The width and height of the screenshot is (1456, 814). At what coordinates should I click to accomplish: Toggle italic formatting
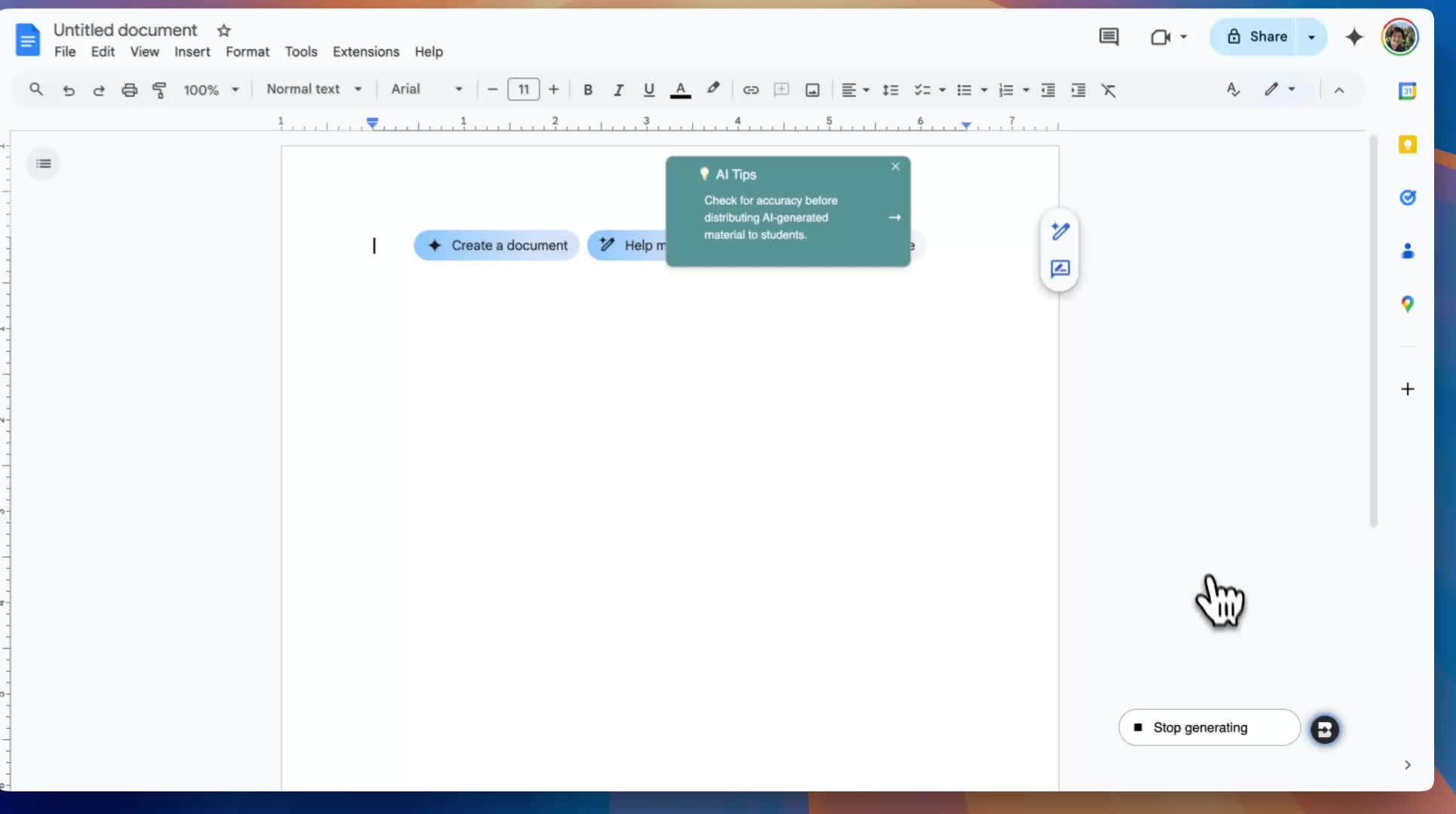pos(618,90)
